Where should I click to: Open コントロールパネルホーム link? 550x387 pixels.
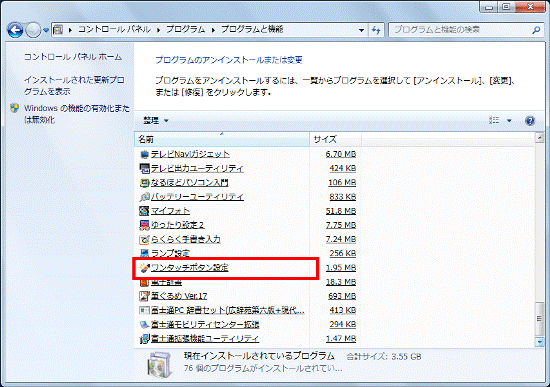pos(73,57)
